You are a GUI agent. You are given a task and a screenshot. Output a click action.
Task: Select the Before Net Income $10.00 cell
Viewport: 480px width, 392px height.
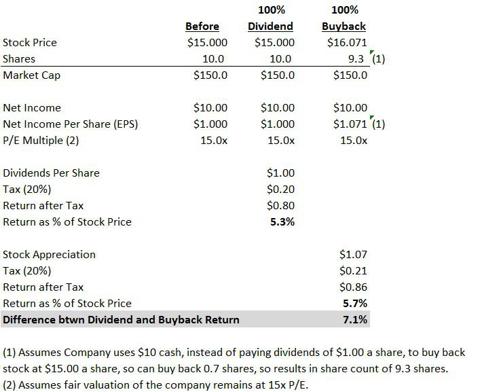[210, 108]
